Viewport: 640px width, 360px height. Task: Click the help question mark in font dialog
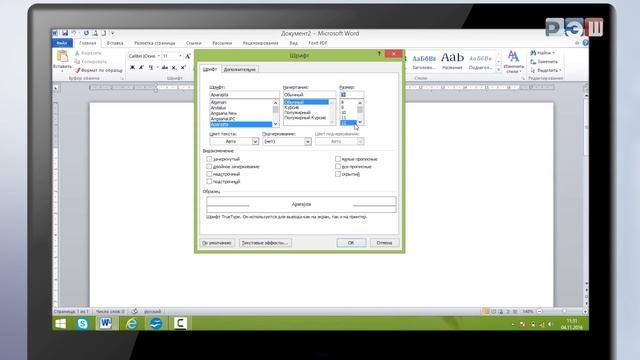point(379,54)
